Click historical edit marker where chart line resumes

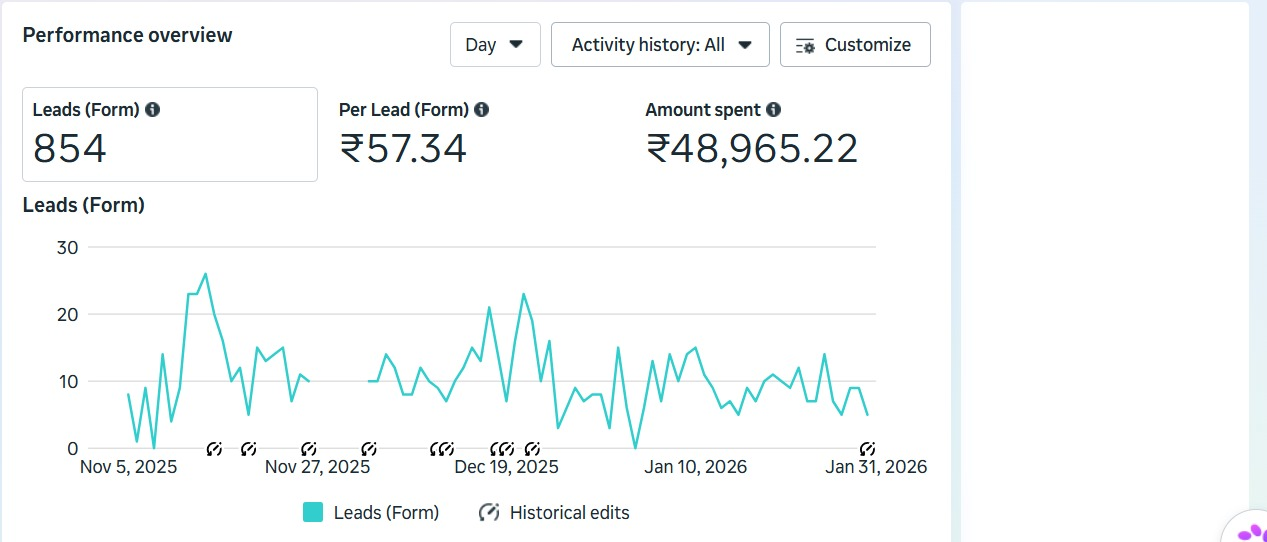coord(369,449)
